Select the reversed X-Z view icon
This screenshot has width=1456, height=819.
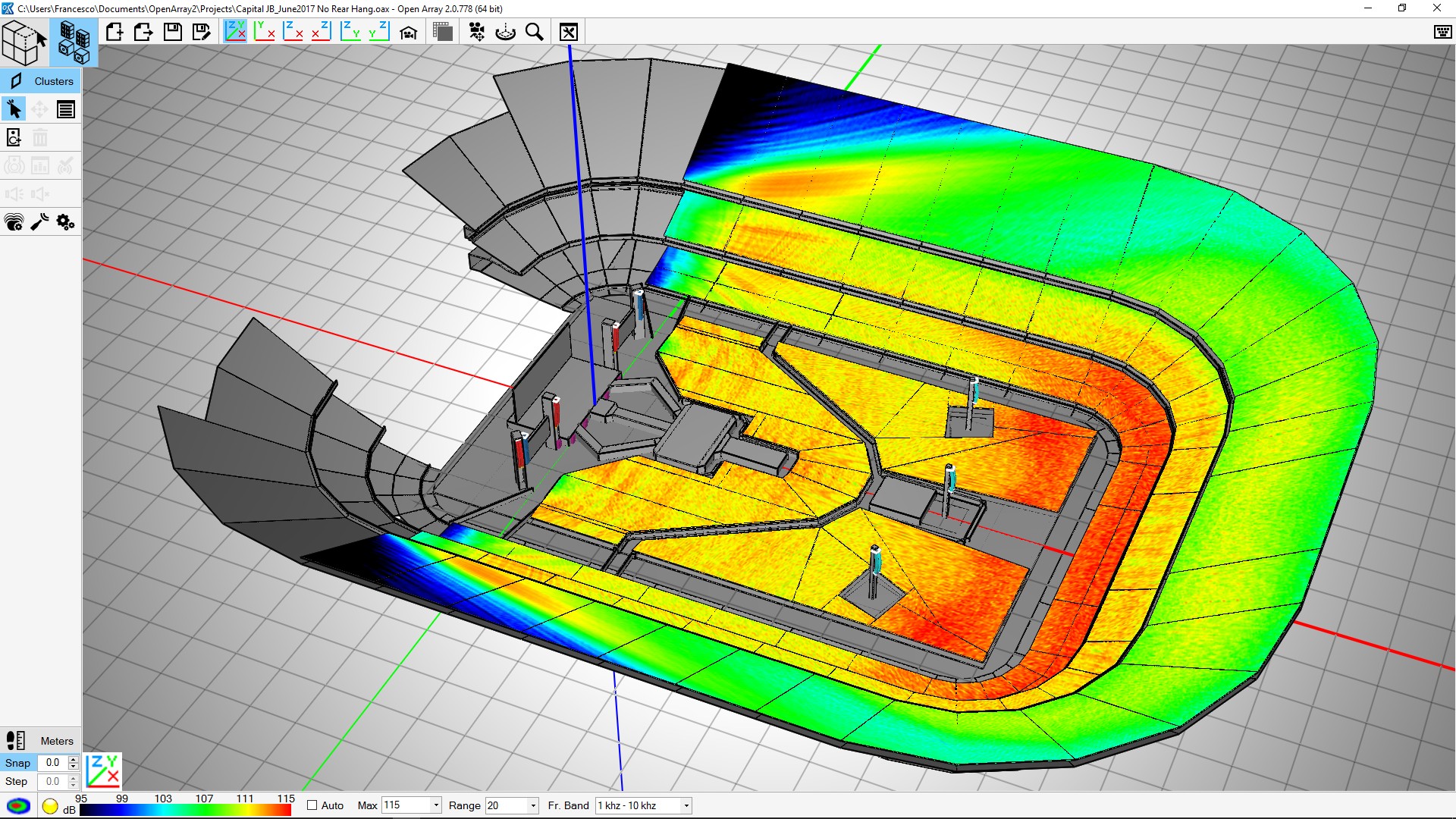321,31
